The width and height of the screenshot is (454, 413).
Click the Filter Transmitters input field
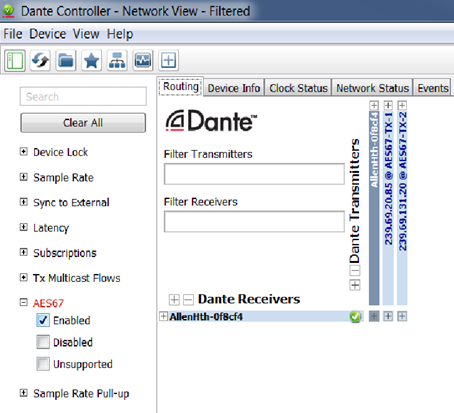pos(254,174)
